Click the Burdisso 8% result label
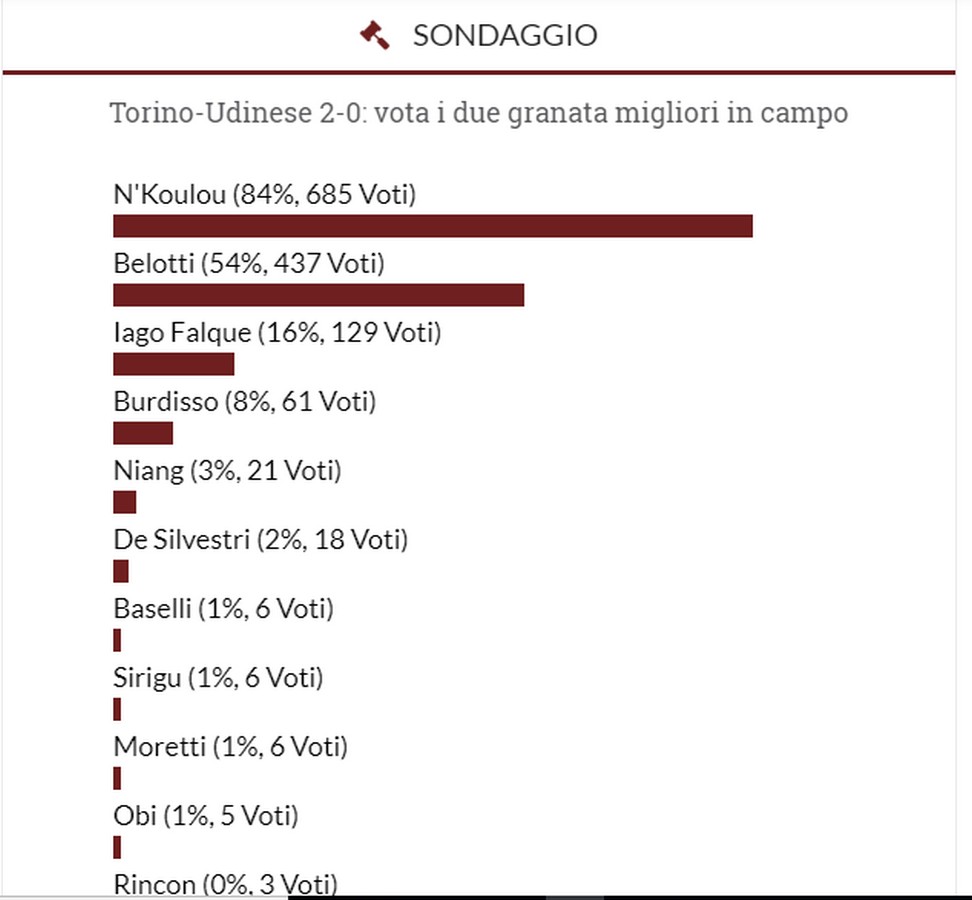 click(245, 402)
